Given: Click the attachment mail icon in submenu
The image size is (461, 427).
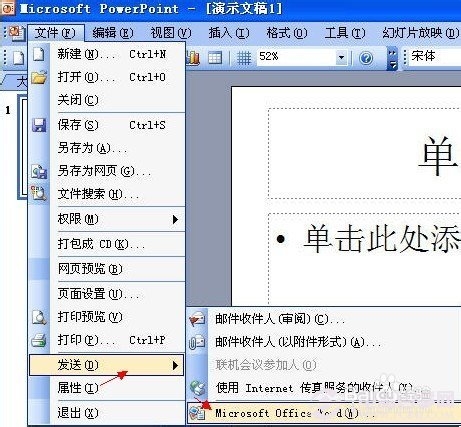Looking at the screenshot, I should click(197, 342).
